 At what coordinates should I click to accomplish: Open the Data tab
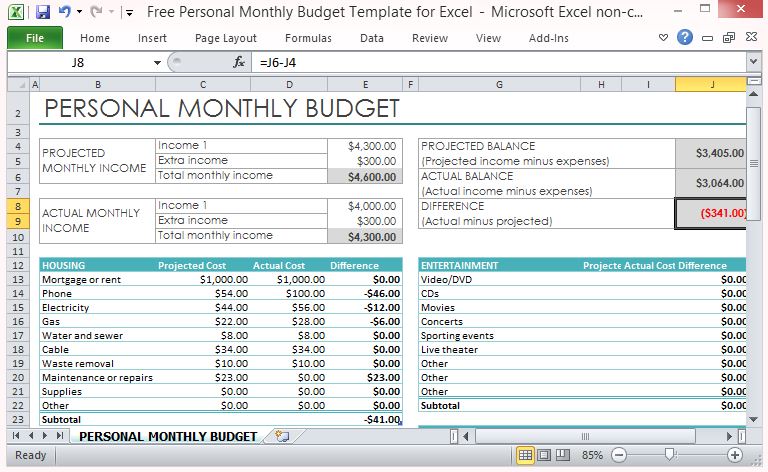(x=372, y=38)
